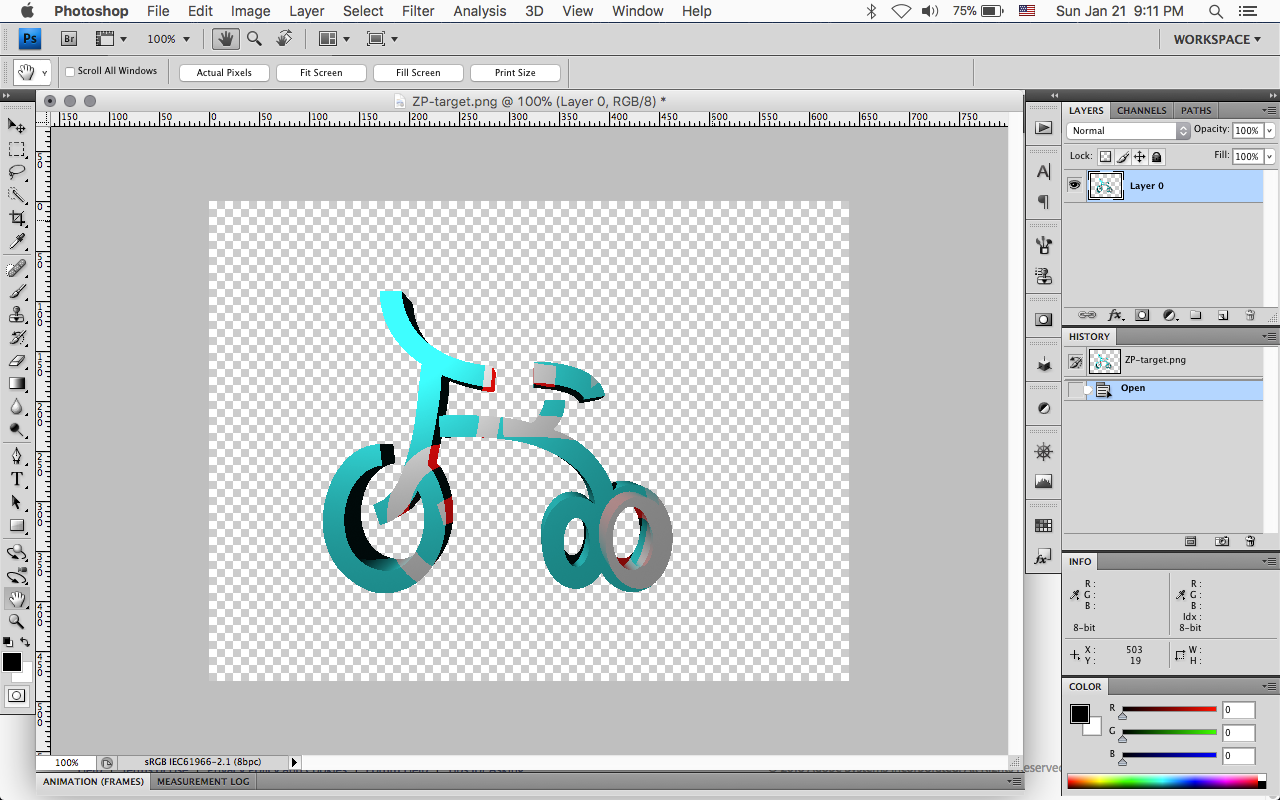
Task: Select the Pen tool
Action: tap(17, 456)
